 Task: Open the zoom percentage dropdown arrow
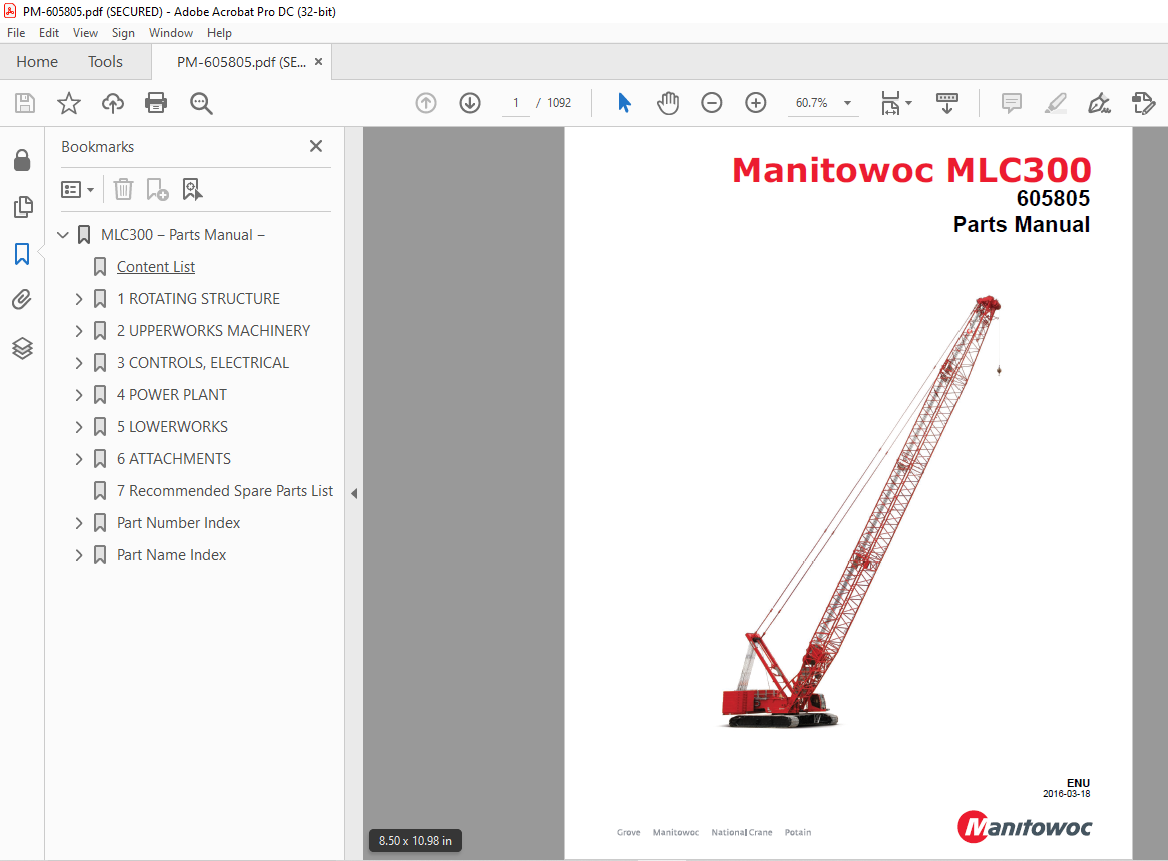click(847, 103)
